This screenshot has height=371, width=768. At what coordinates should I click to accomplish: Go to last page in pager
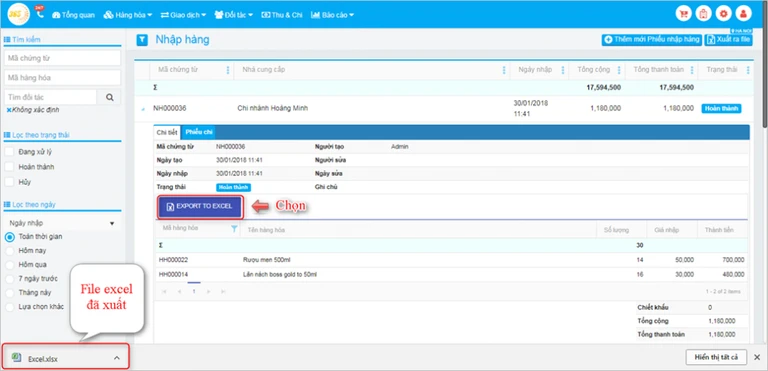pyautogui.click(x=223, y=292)
